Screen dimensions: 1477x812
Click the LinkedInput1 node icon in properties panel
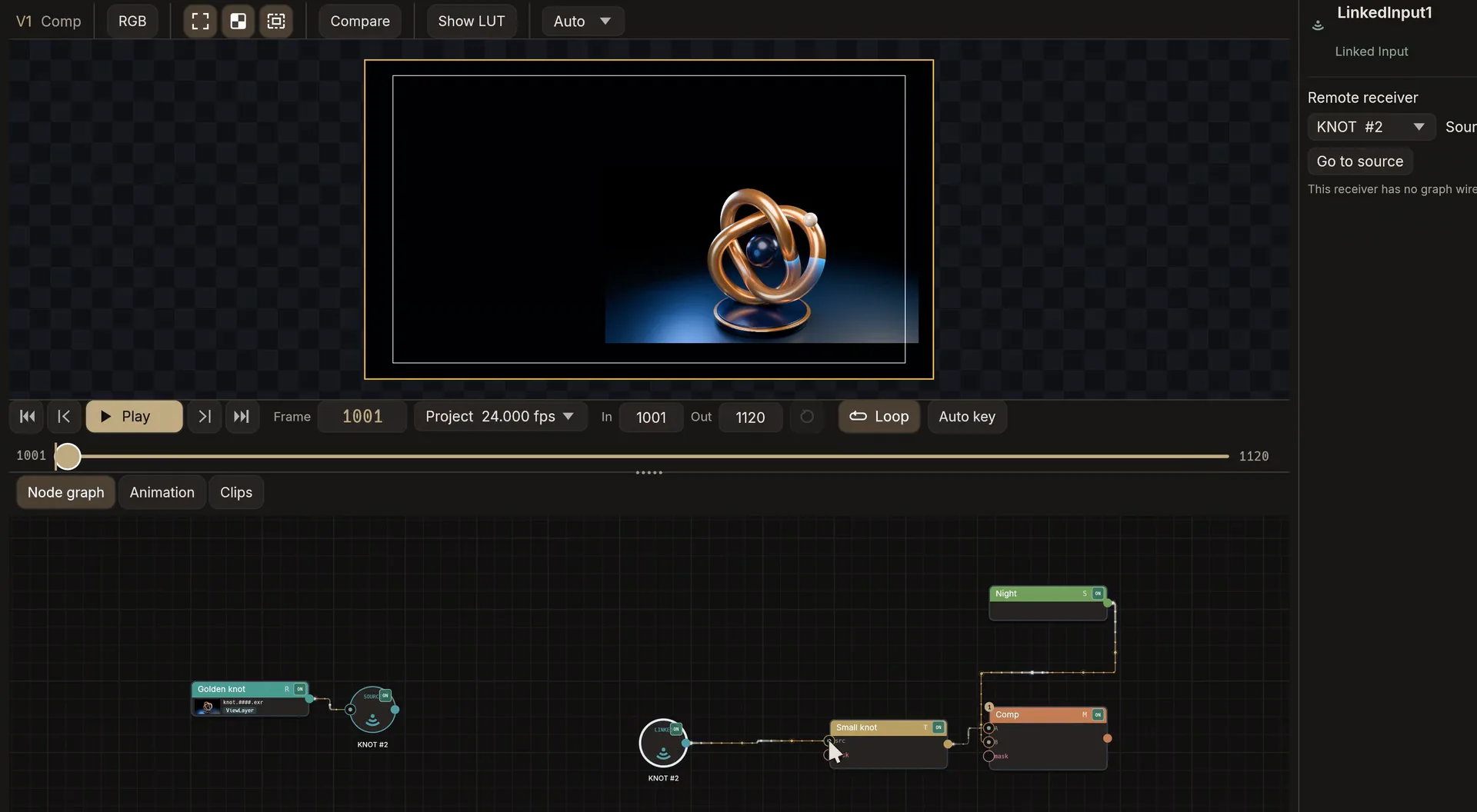point(1318,25)
